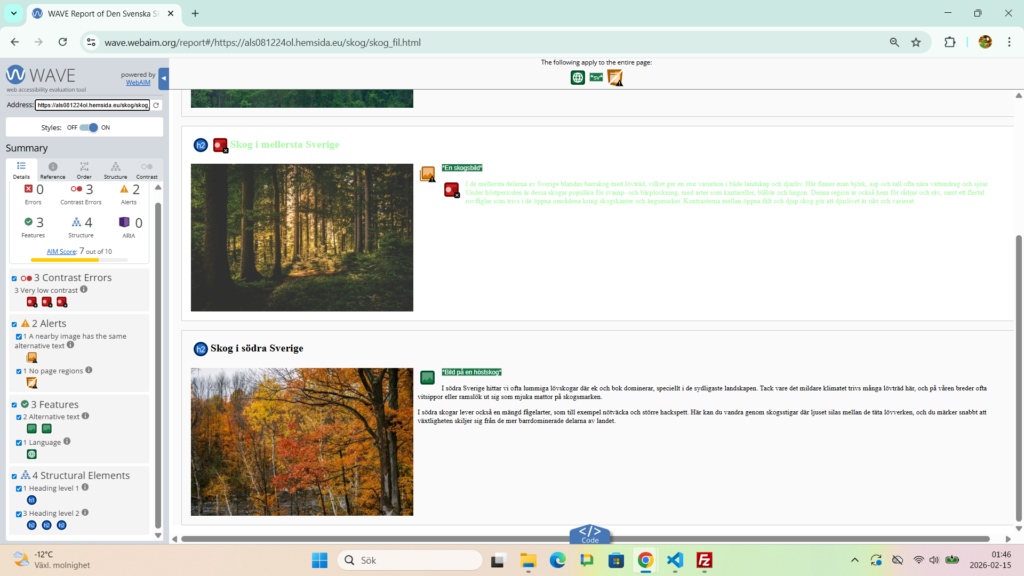Click the contrast error icon beside "Skog i mellersta Sverige"
The width and height of the screenshot is (1024, 576).
point(220,146)
